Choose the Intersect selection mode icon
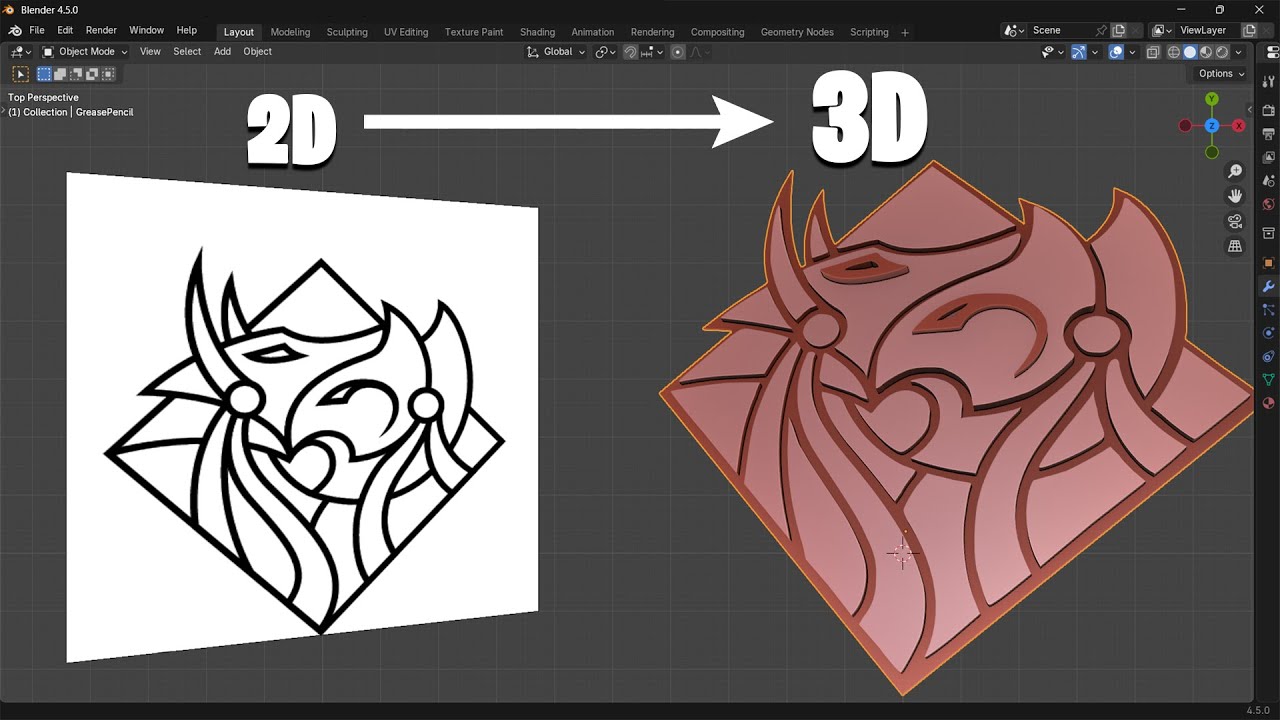This screenshot has width=1280, height=720. [108, 74]
